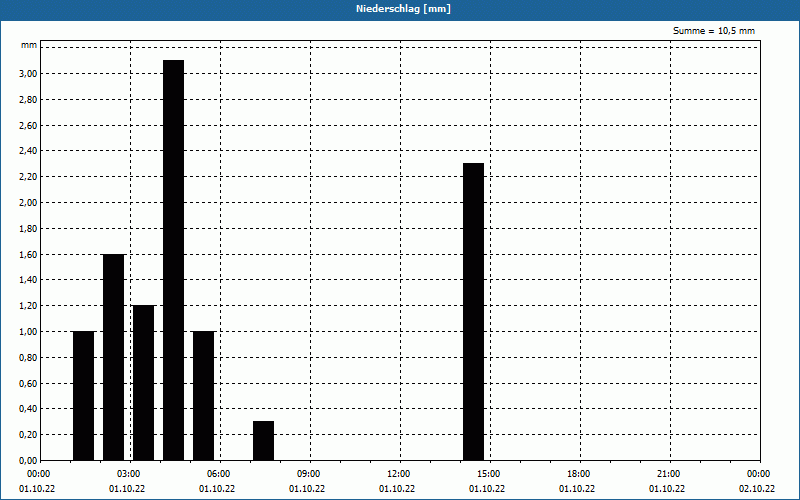800x500 pixels.
Task: Pick the 0,80 y-axis value
Action: (28, 358)
